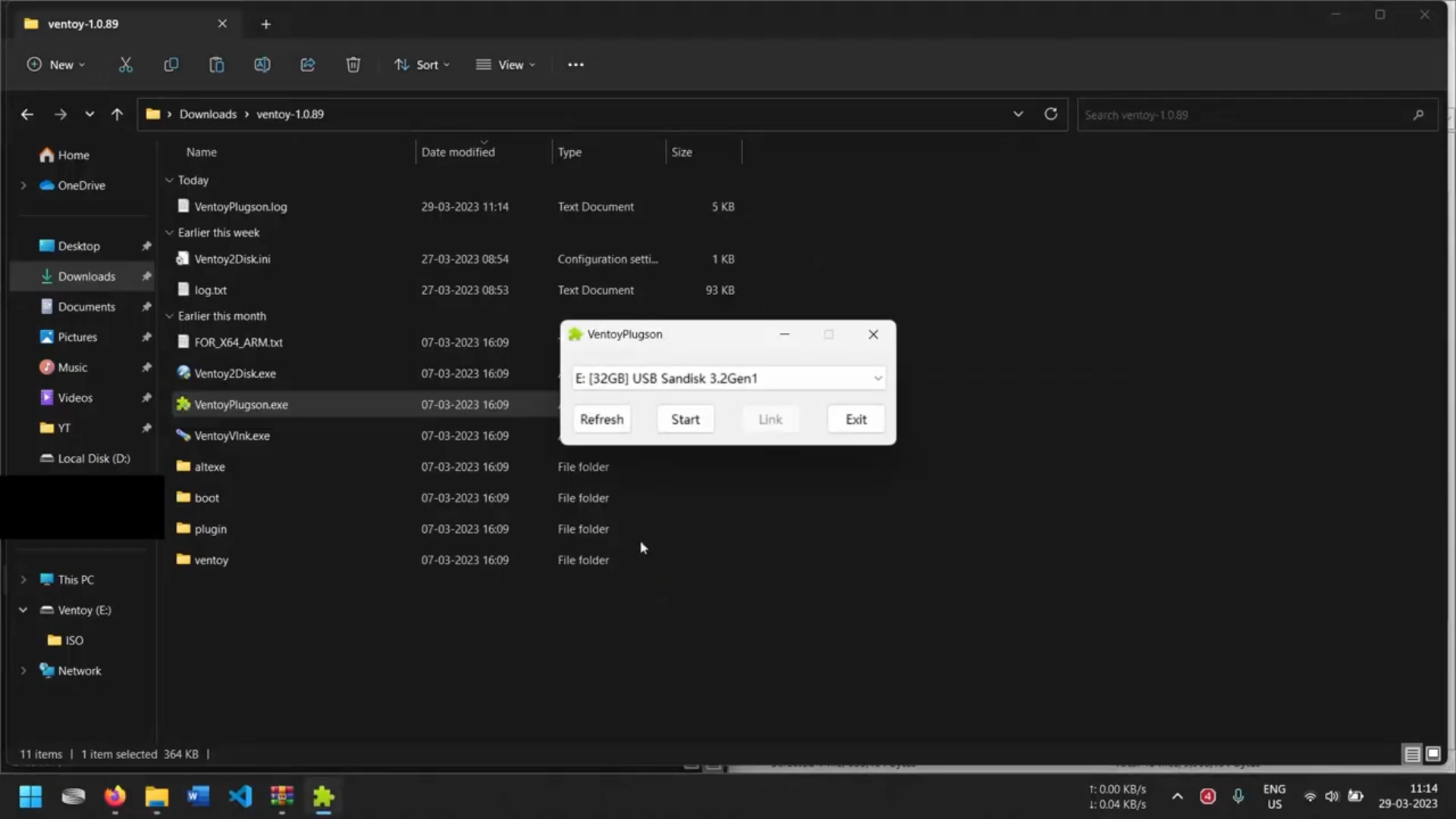Click the Rename icon in the toolbar
Image resolution: width=1456 pixels, height=819 pixels.
[262, 64]
